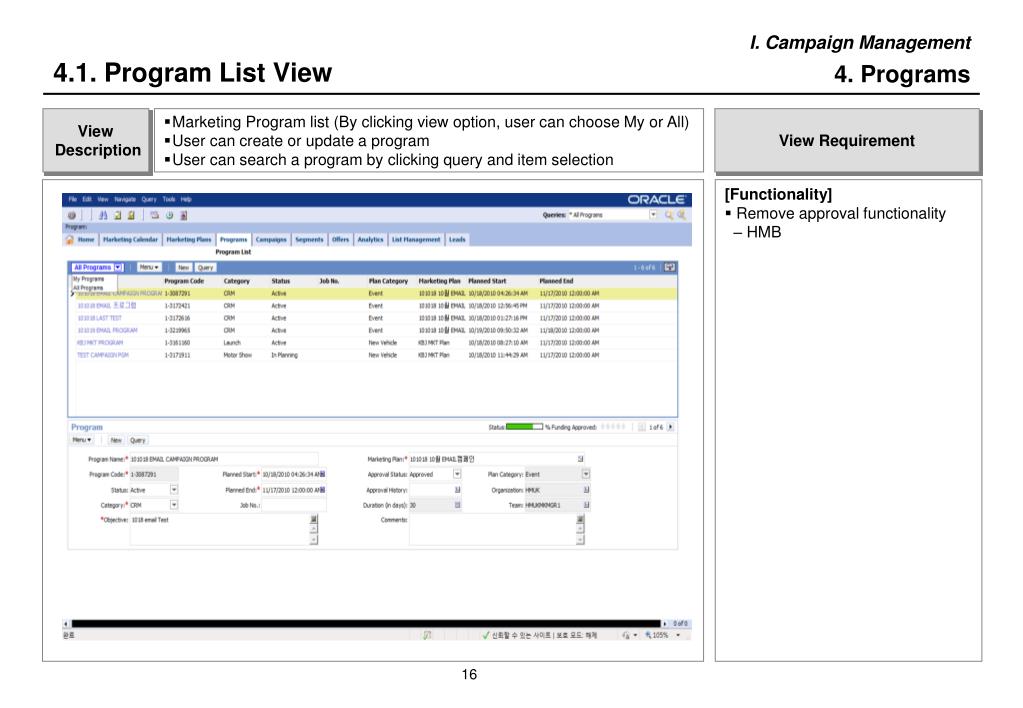Open the Marketing Plan pick icon
The width and height of the screenshot is (1023, 708).
tap(581, 459)
